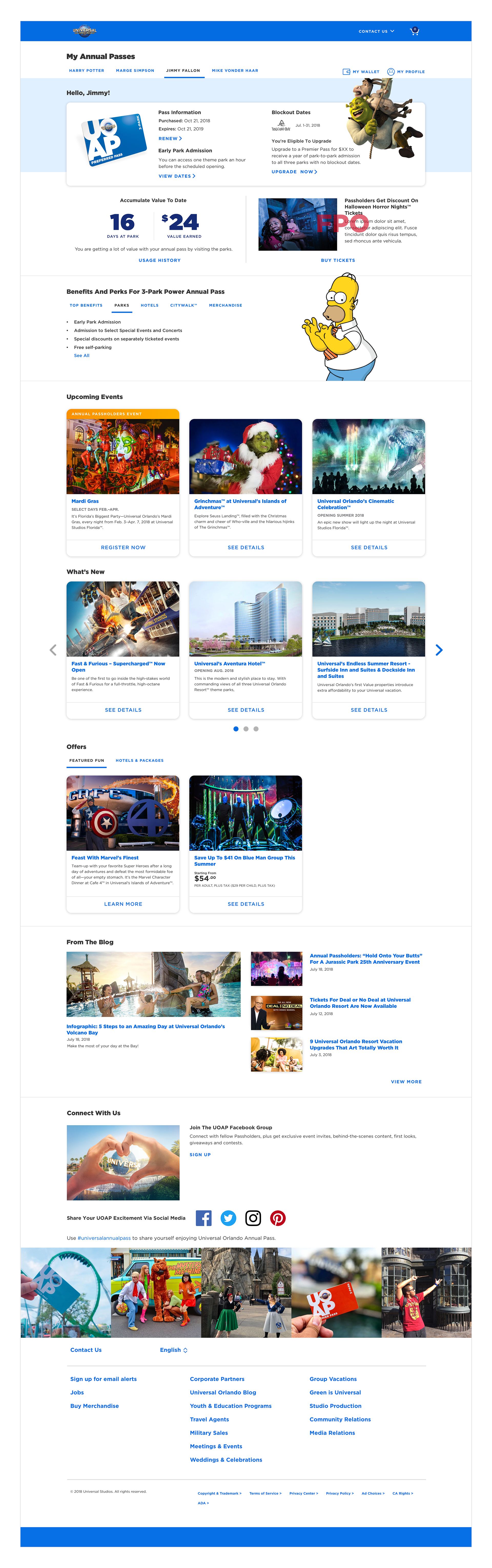
Task: Select first carousel pagination dot
Action: point(236,729)
